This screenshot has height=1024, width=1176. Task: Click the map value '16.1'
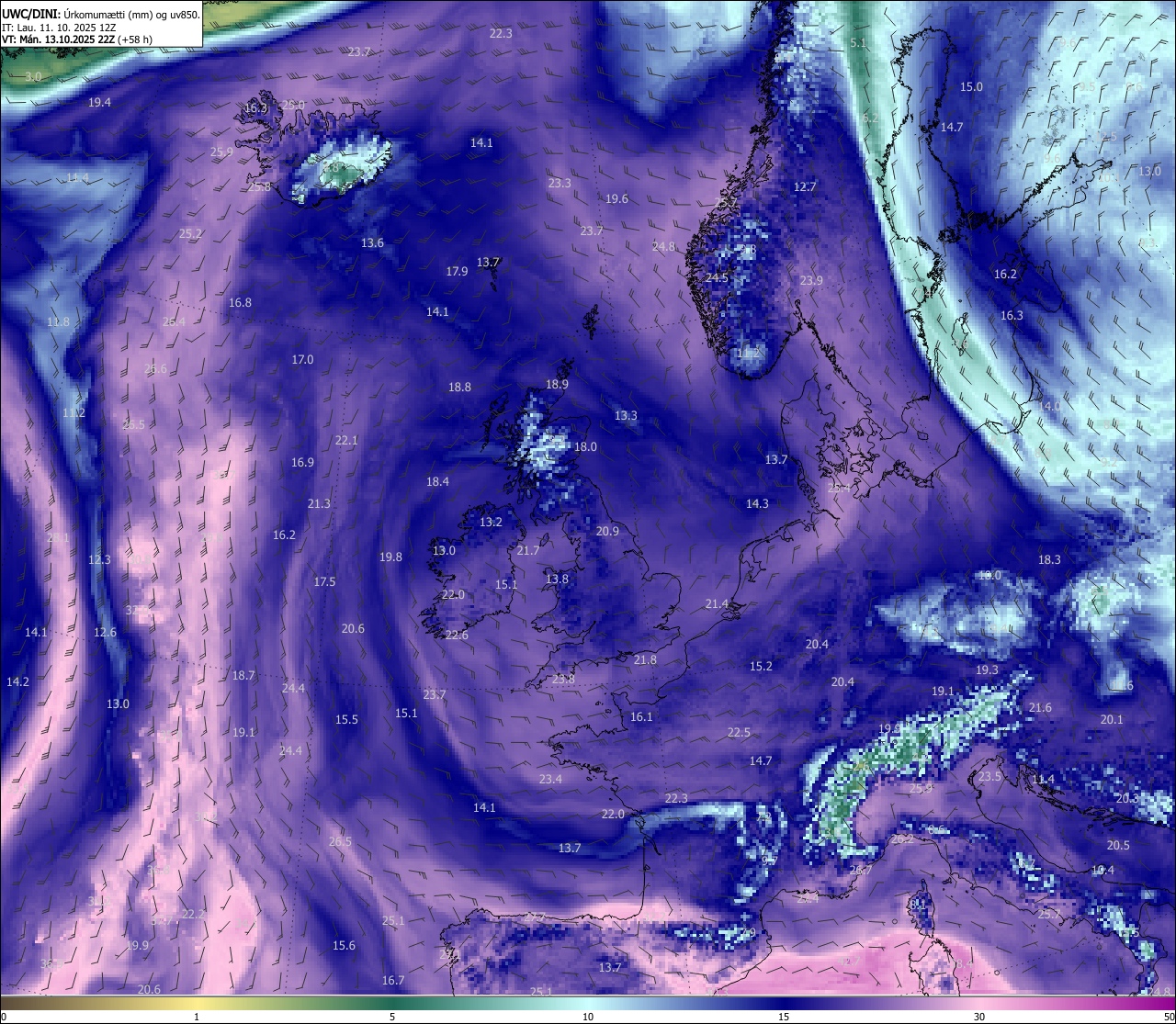pyautogui.click(x=641, y=717)
